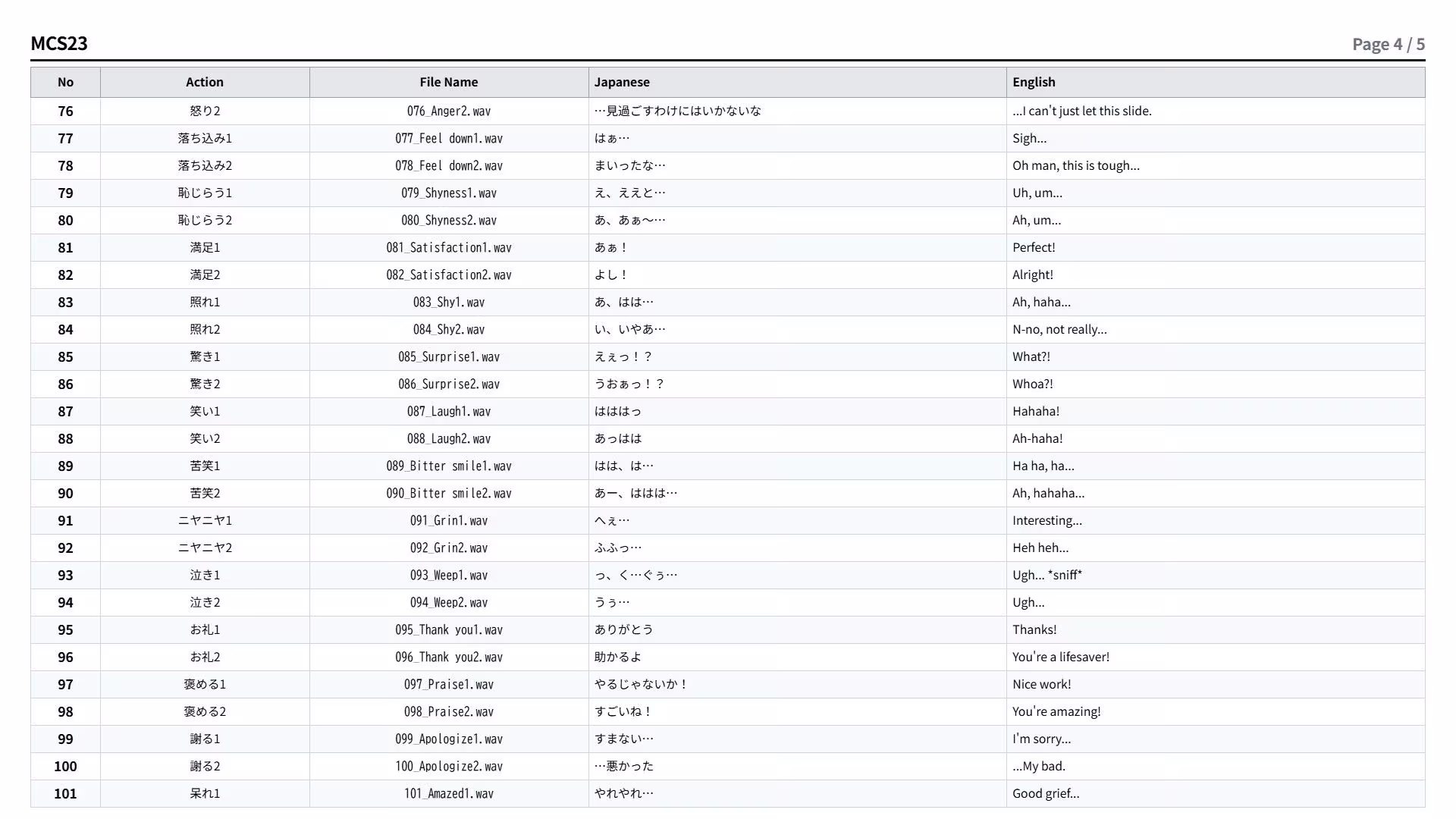Click the 093_Weep1.wav file name

pyautogui.click(x=449, y=576)
